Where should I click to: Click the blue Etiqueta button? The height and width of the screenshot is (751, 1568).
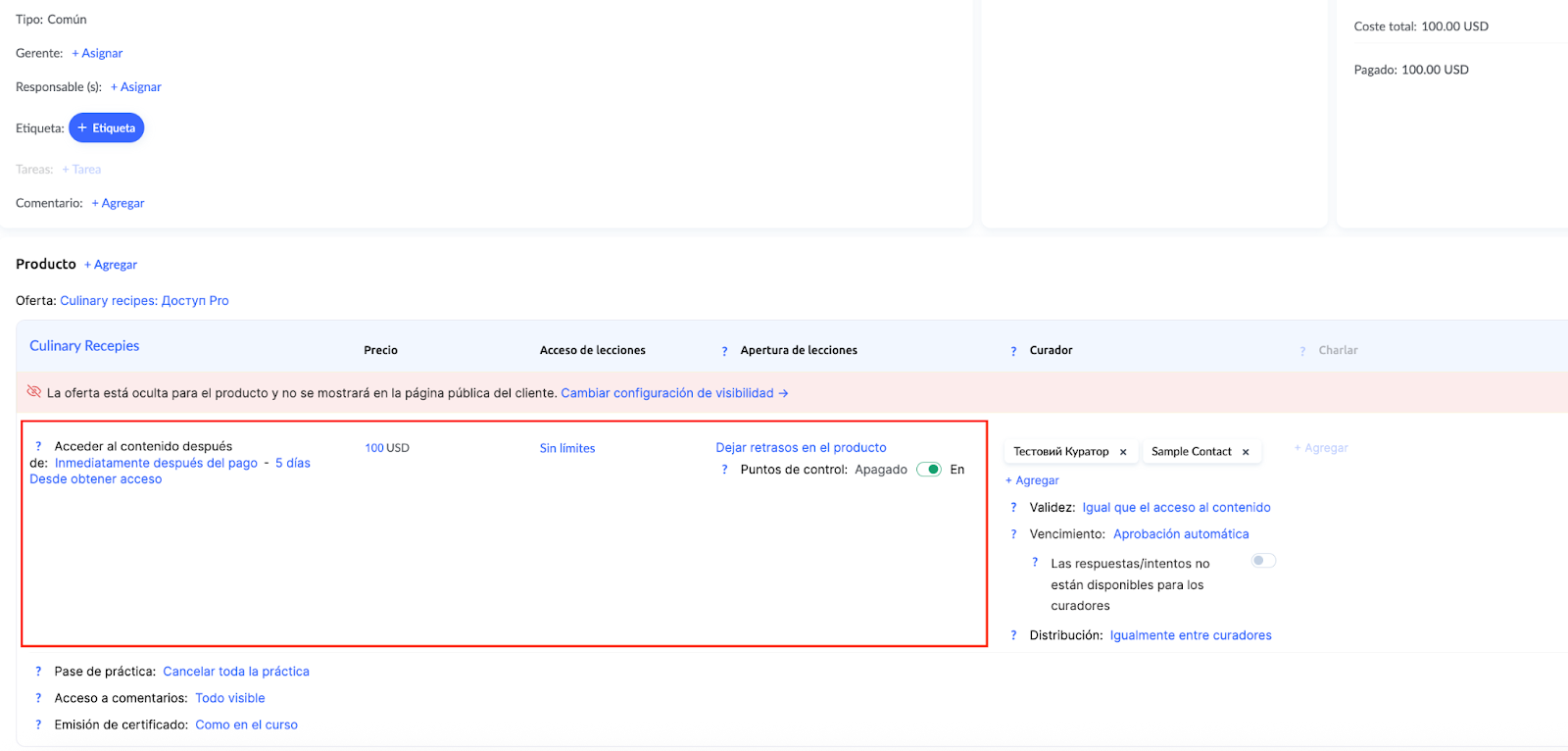point(107,128)
